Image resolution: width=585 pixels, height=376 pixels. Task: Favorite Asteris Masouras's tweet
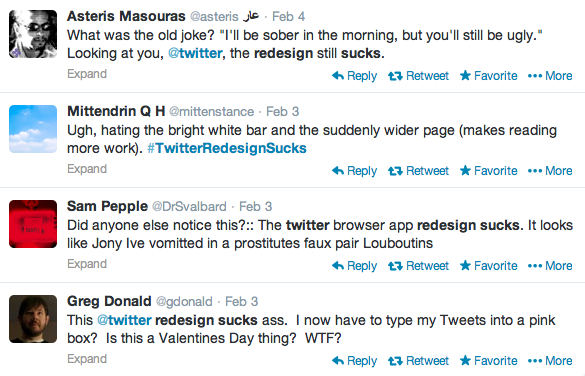pos(488,76)
